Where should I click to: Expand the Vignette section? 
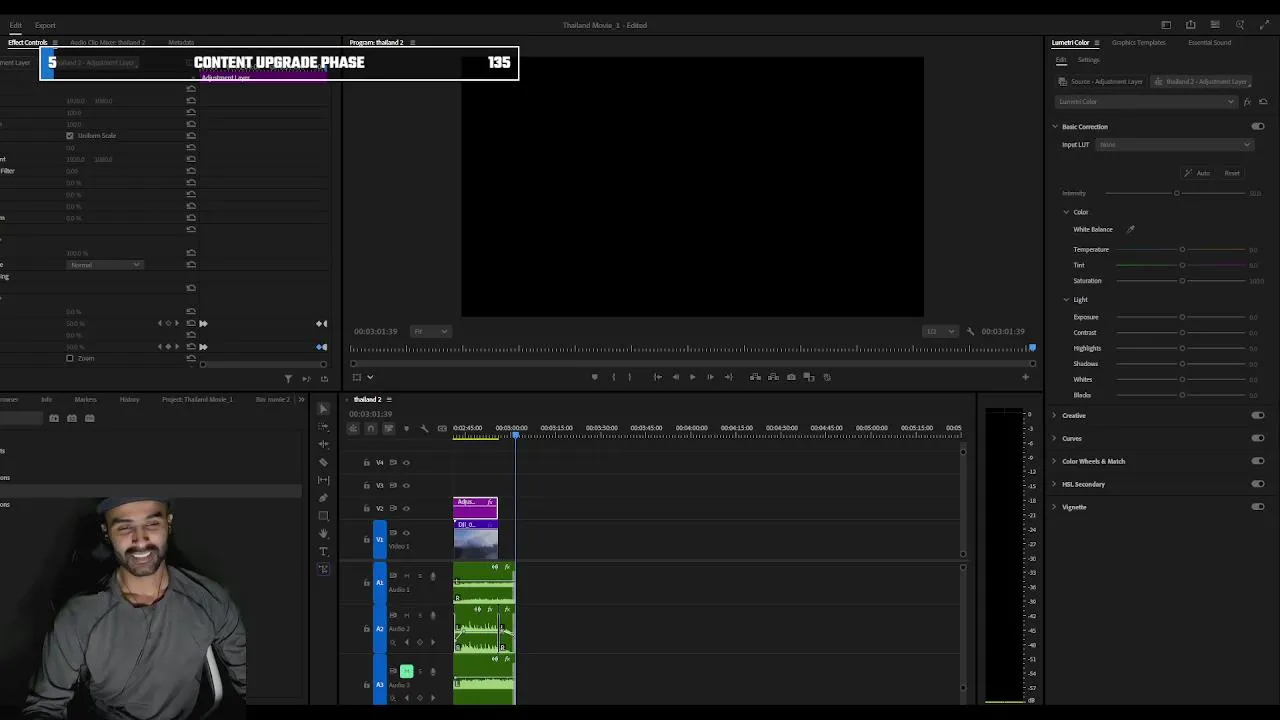[1054, 507]
